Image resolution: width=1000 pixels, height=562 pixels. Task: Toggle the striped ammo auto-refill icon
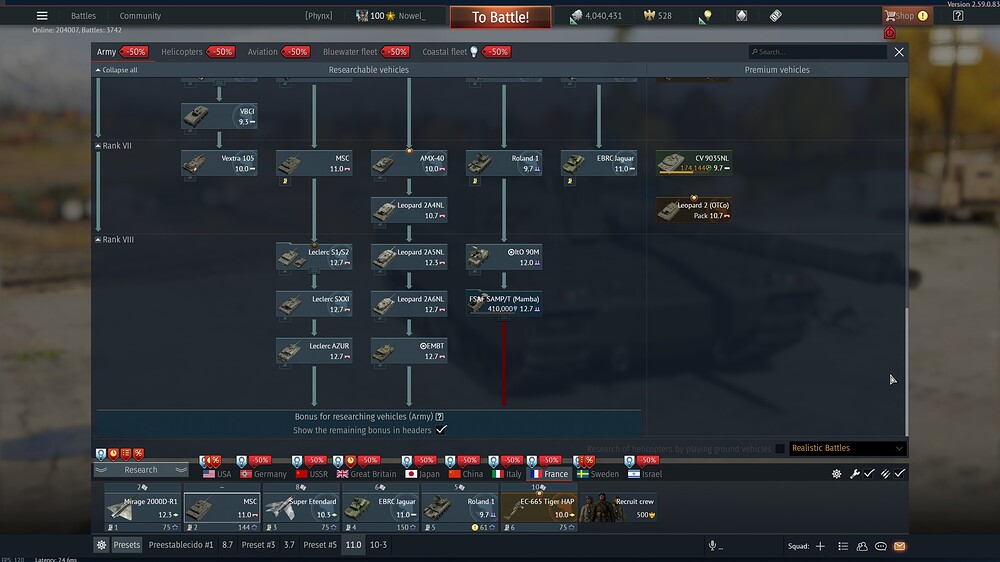pyautogui.click(x=885, y=473)
